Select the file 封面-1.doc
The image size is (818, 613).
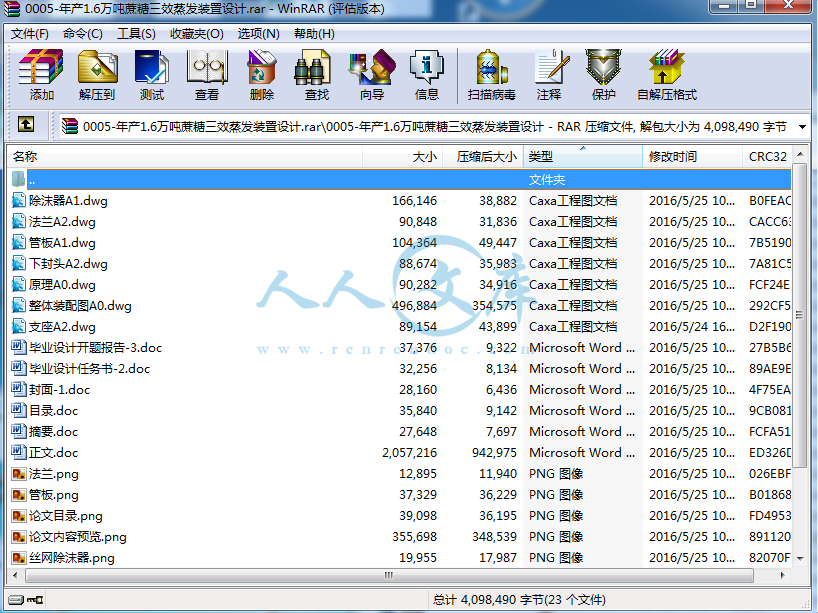(59, 390)
